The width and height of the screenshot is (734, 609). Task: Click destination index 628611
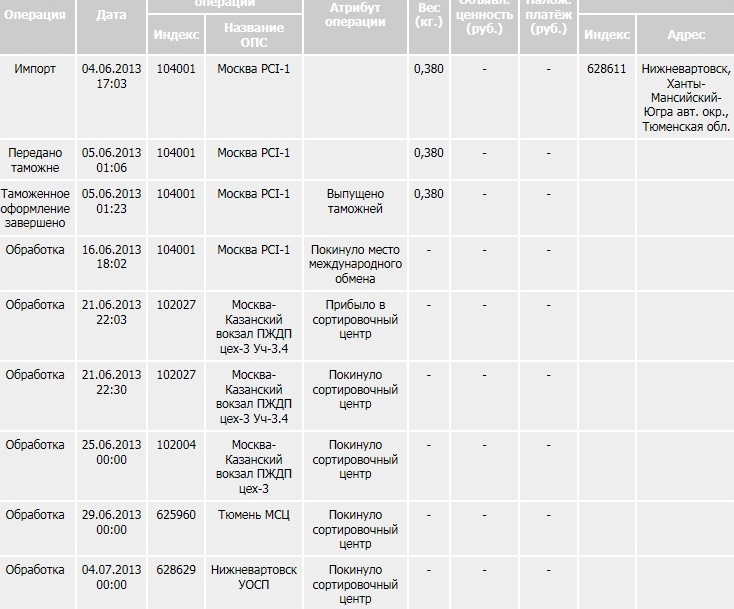pos(605,69)
